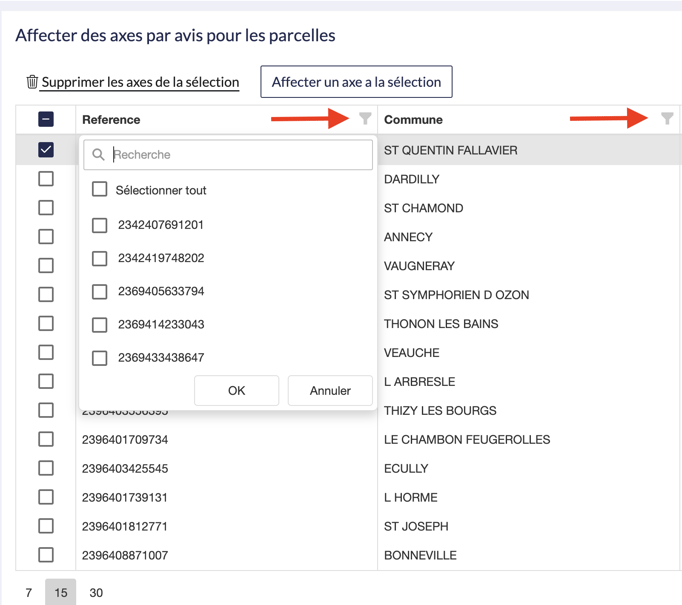Screen dimensions: 682x605
Task: Select the 2342419748202 filter checkbox
Action: [100, 258]
